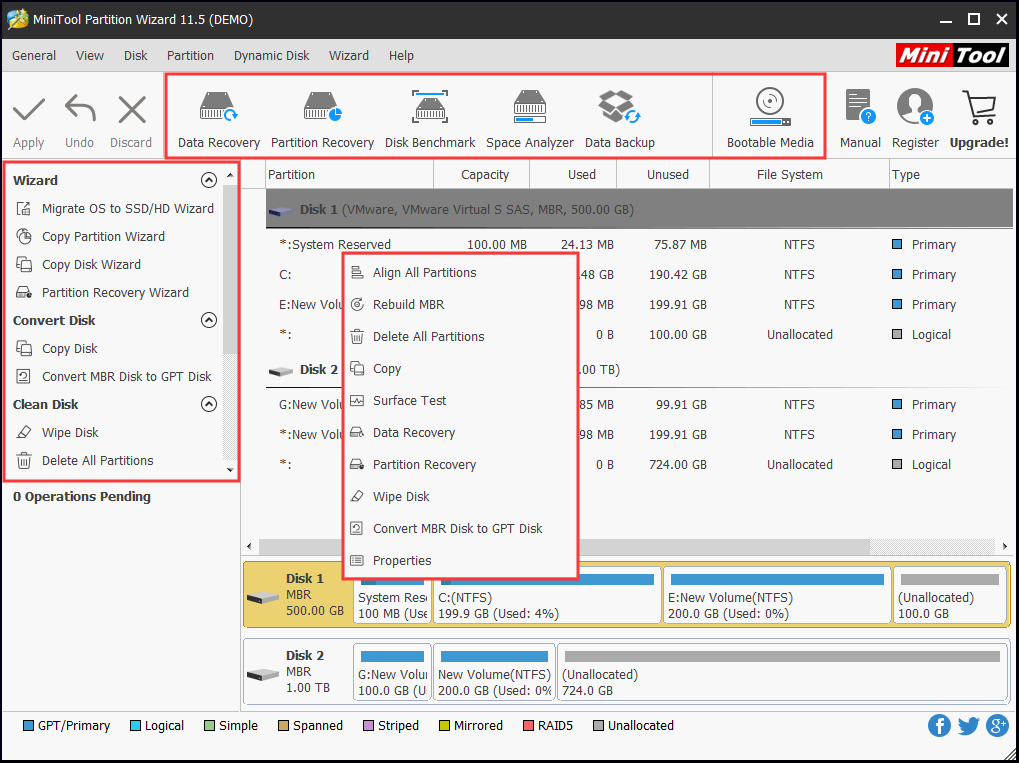Select the Disk 1 header row in list
The image size is (1019, 763).
point(639,209)
